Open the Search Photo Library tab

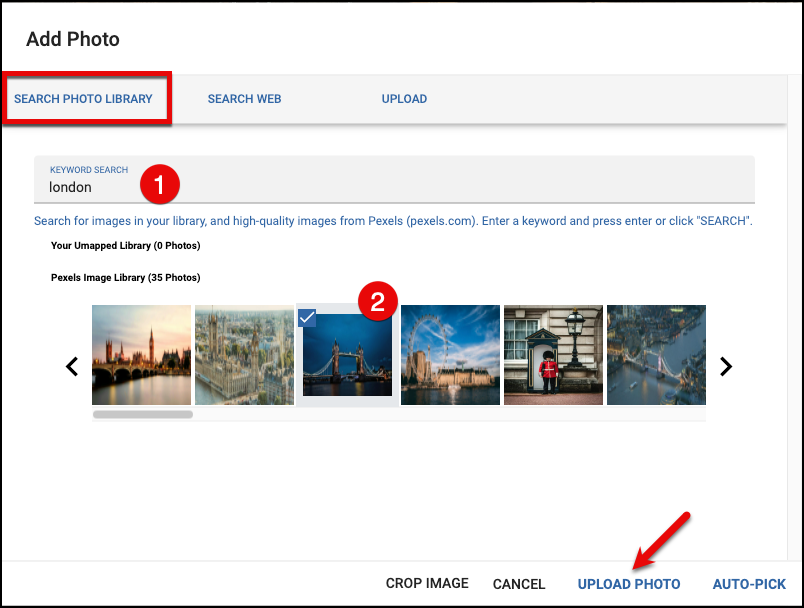click(83, 98)
